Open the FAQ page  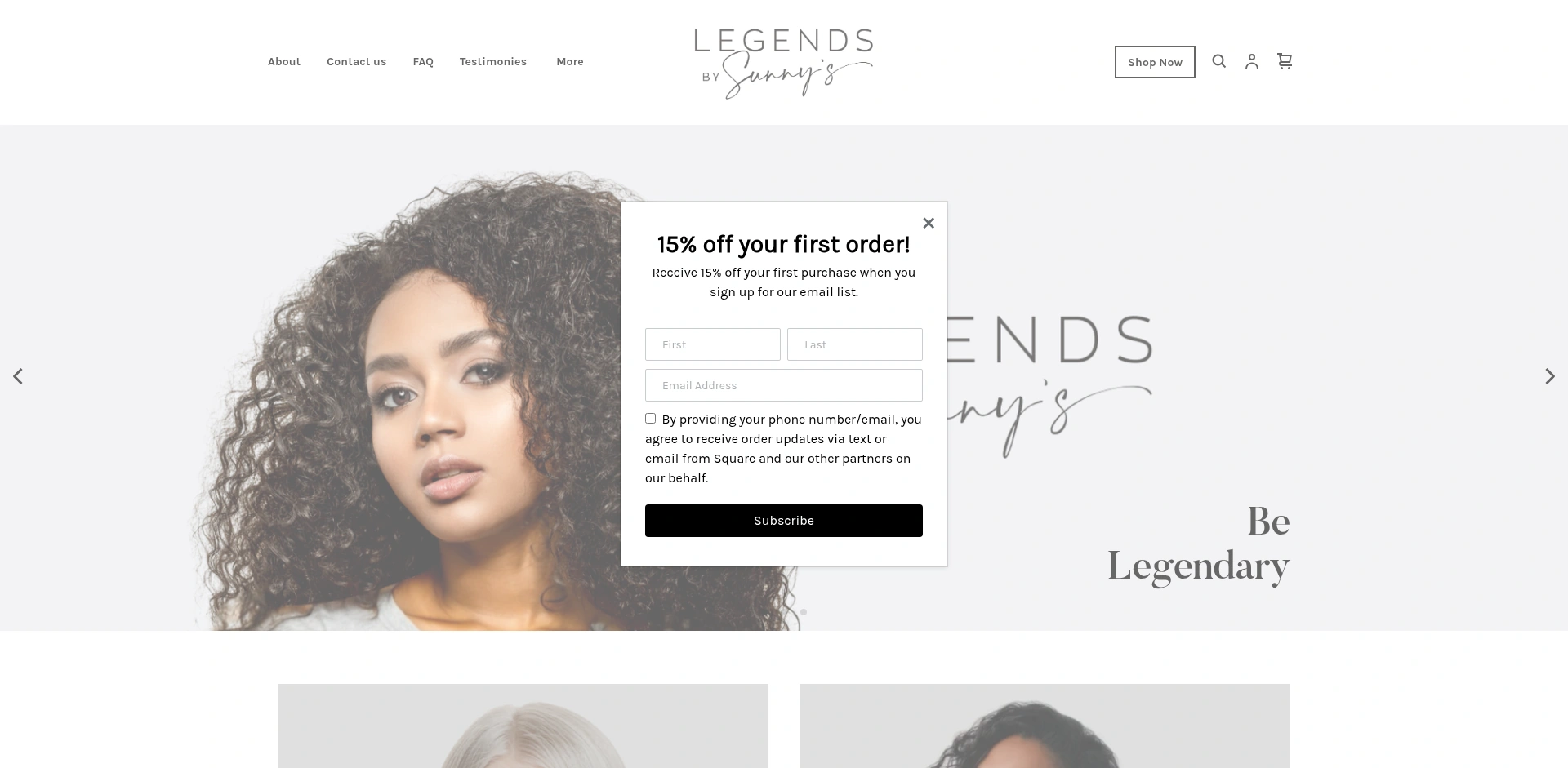pyautogui.click(x=423, y=62)
